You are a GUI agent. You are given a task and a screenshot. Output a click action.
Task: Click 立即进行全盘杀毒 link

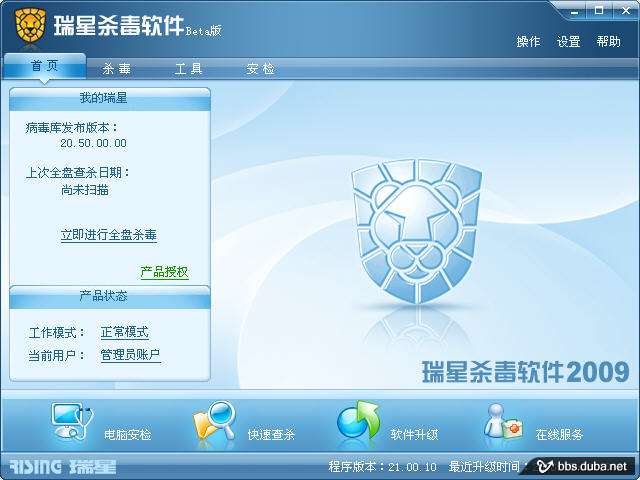click(109, 235)
